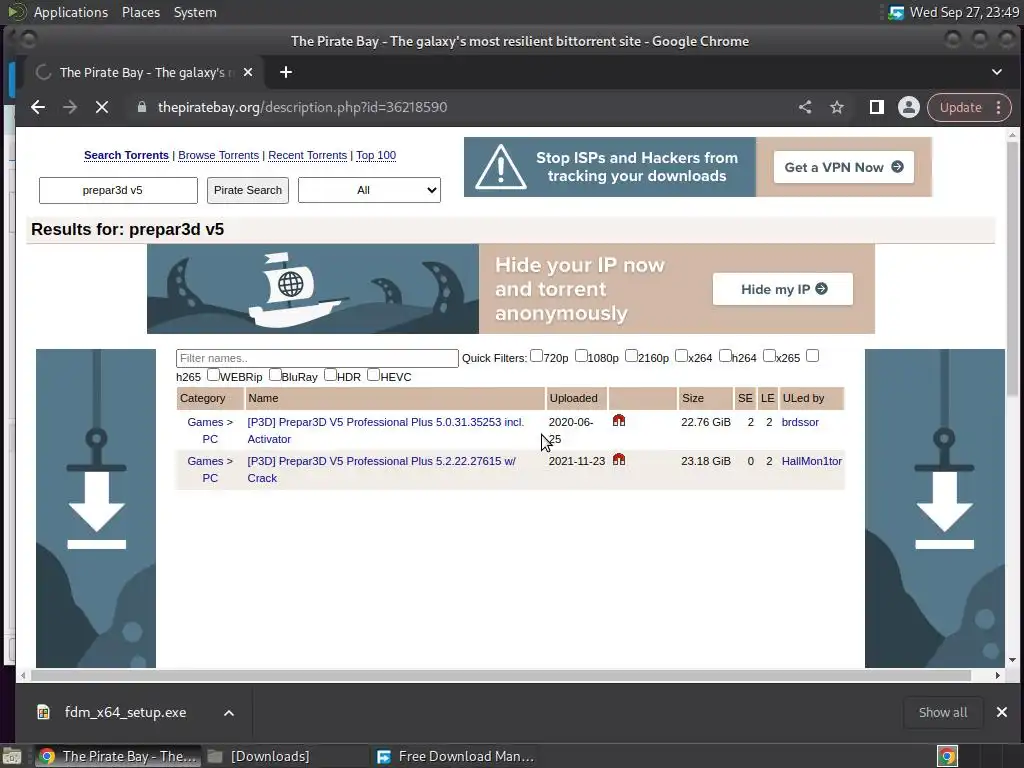Click the lock site info icon
Image resolution: width=1024 pixels, height=768 pixels.
tap(142, 107)
